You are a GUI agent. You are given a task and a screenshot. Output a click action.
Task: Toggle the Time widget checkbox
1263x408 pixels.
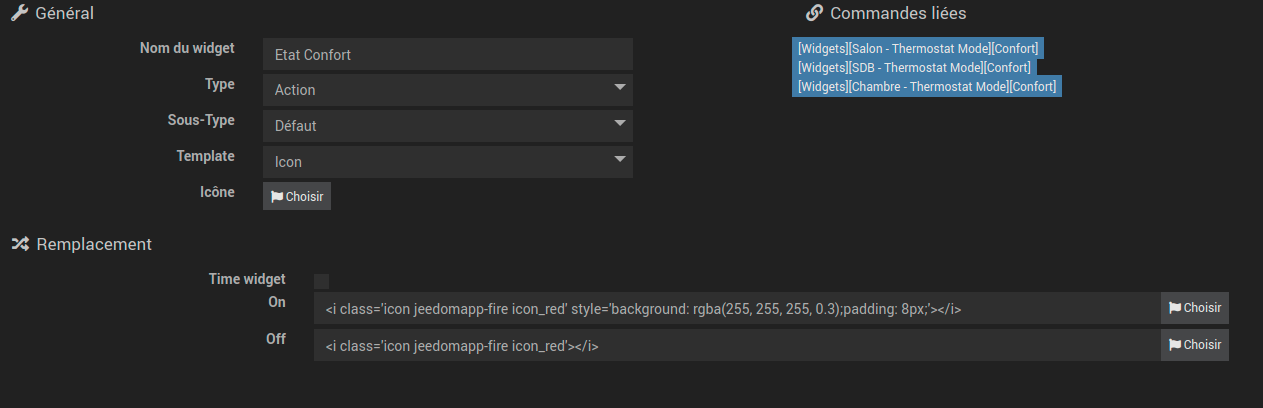click(x=321, y=281)
